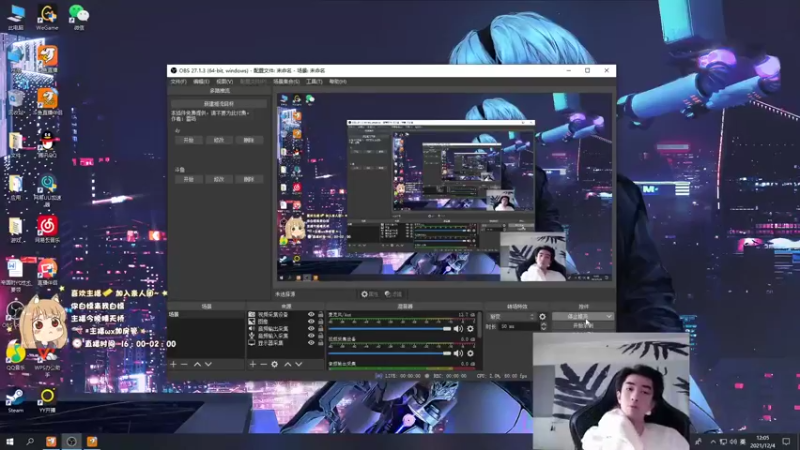Toggle visibility of 音频输入采集 source
This screenshot has height=450, width=800.
[311, 336]
